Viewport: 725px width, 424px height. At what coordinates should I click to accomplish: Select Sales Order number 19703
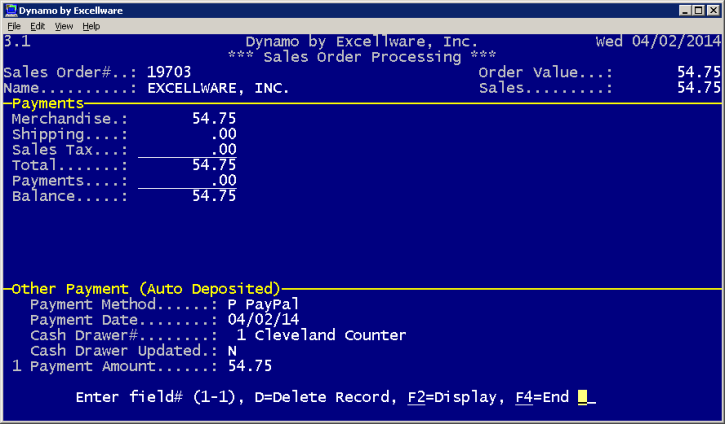(x=169, y=72)
